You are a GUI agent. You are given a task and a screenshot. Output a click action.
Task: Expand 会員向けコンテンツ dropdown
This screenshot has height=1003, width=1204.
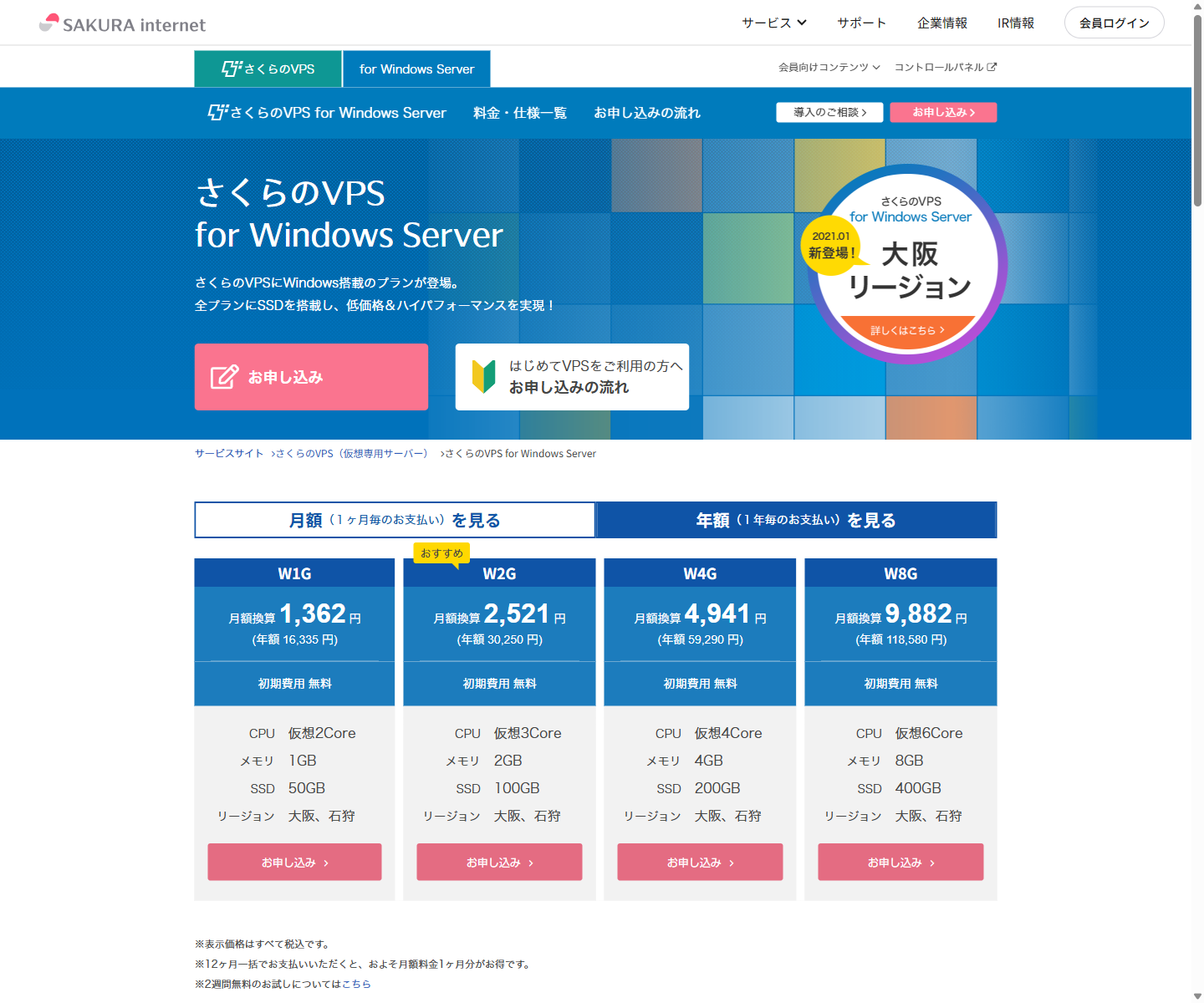tap(829, 67)
